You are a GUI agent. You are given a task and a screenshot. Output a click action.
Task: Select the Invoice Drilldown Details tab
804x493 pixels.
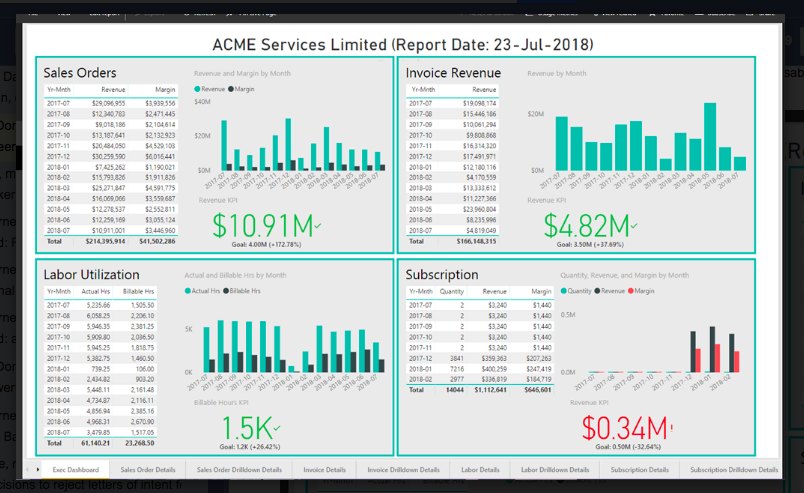point(403,469)
